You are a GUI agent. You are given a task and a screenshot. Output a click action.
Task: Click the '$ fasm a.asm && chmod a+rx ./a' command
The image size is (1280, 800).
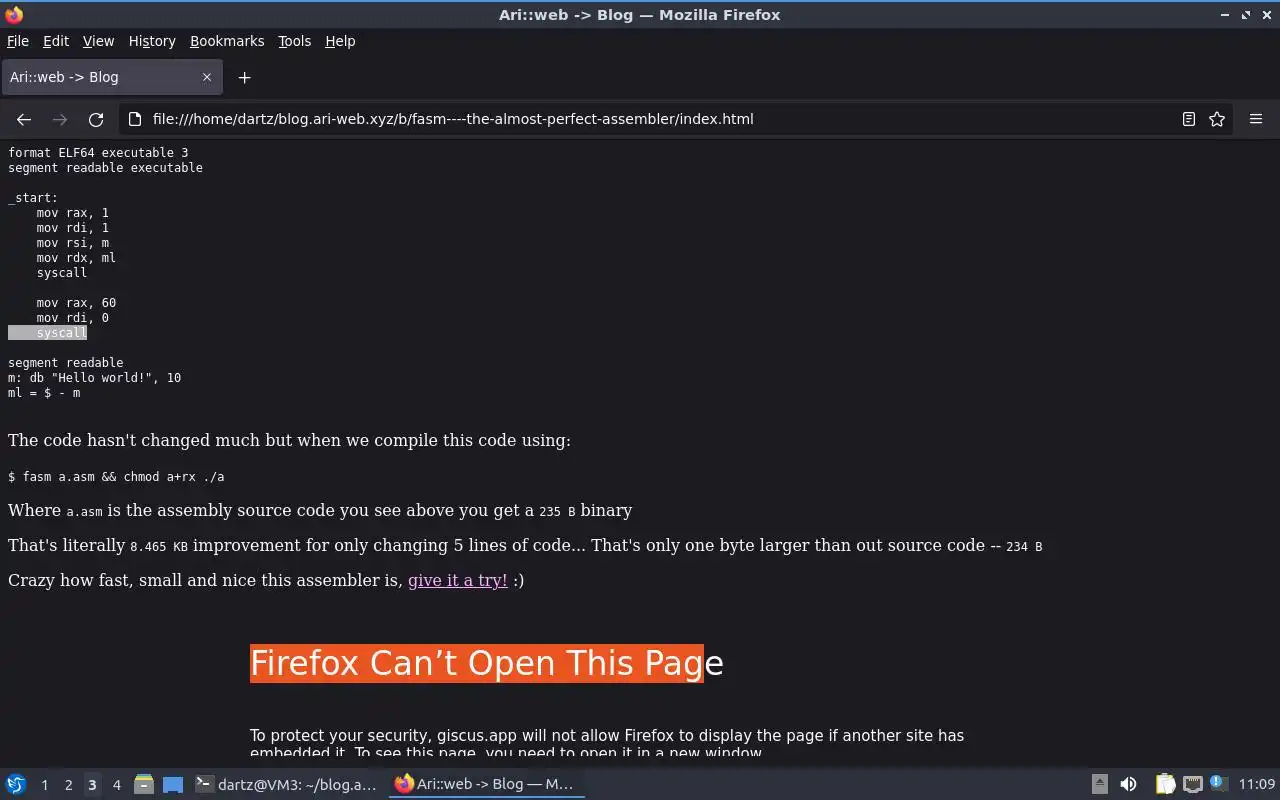pos(116,477)
